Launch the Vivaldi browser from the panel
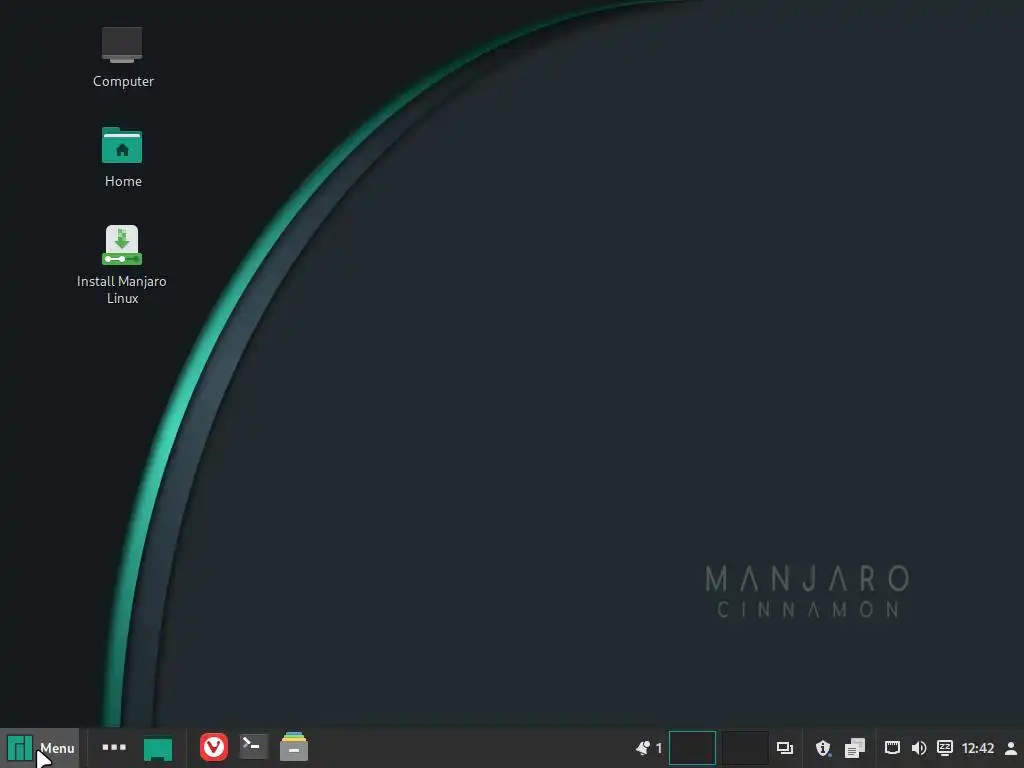1024x768 pixels. tap(214, 747)
